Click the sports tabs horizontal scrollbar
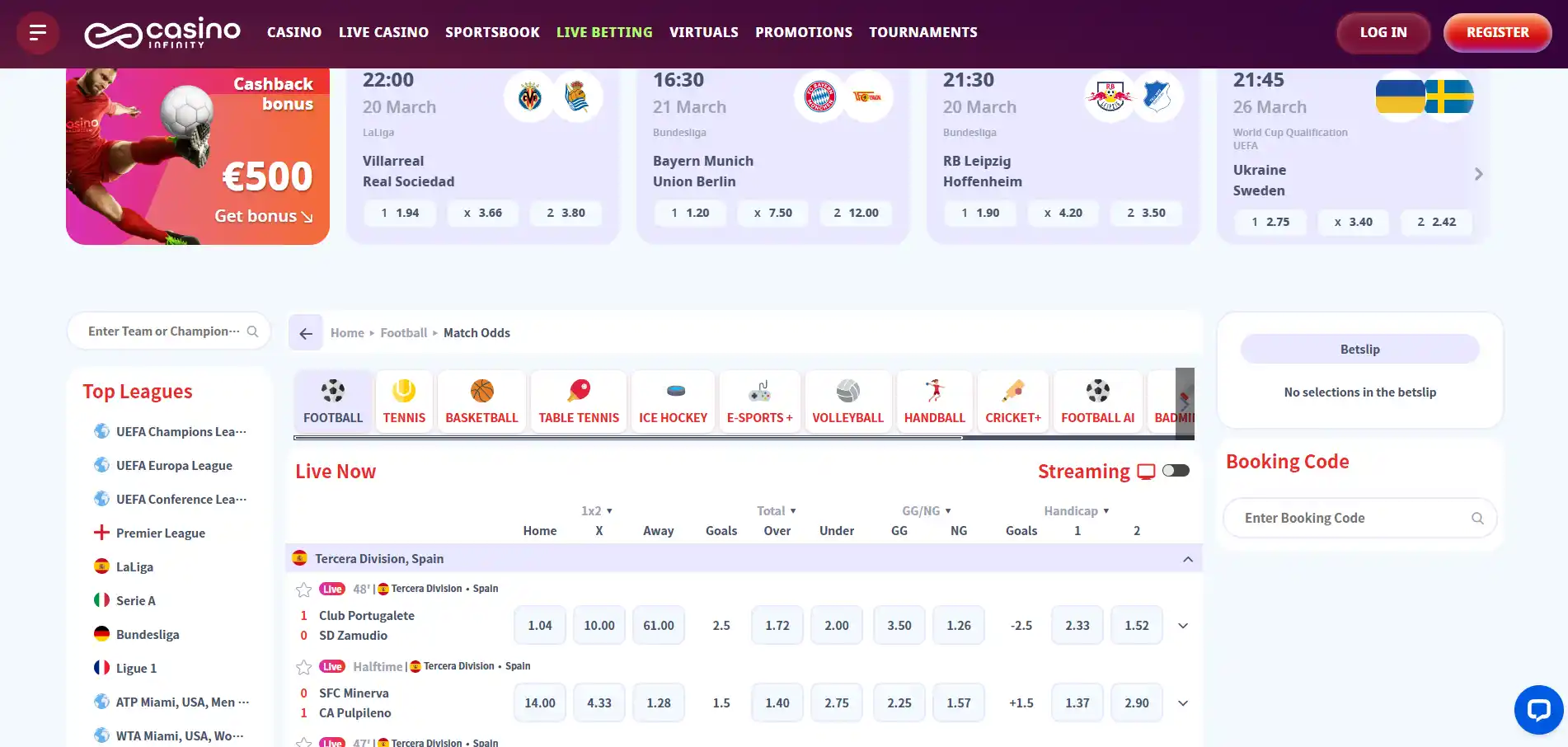This screenshot has width=1568, height=747. [x=628, y=438]
